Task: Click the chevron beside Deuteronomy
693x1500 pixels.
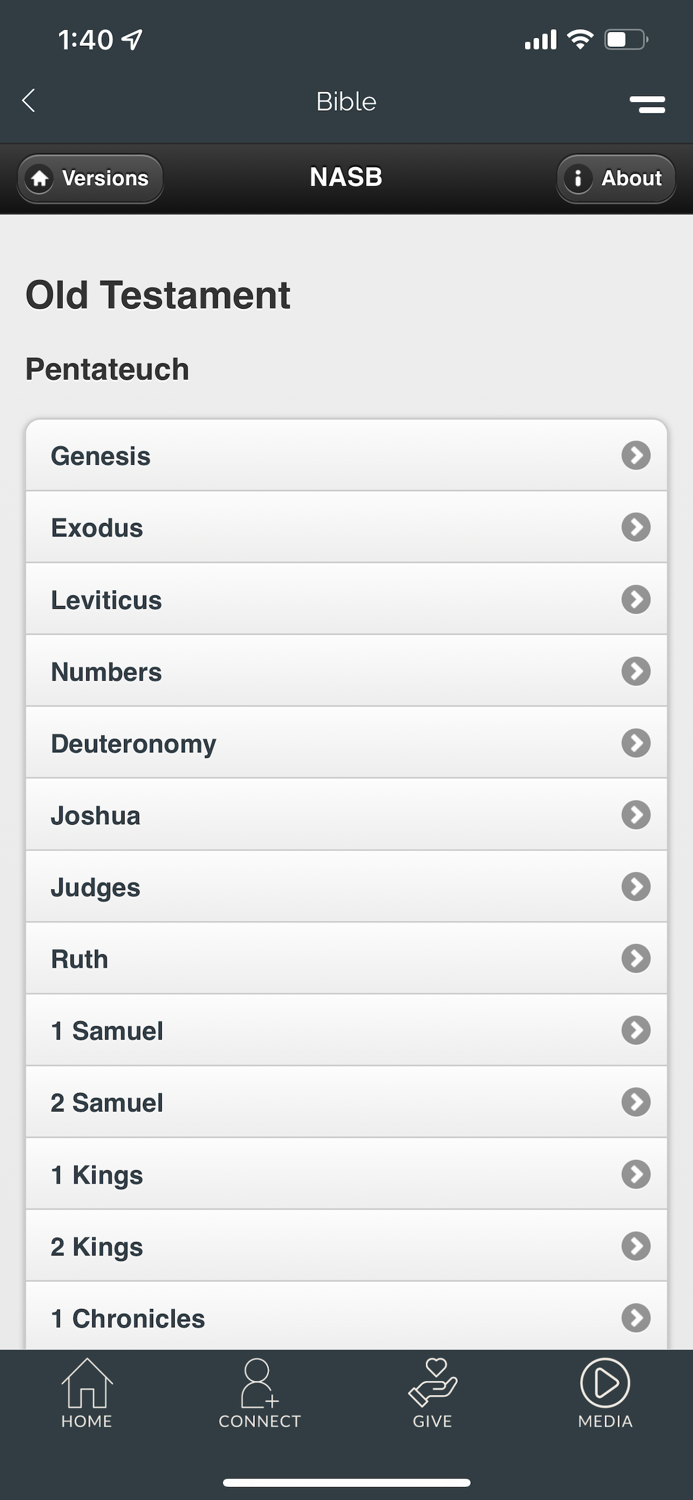Action: pos(636,743)
